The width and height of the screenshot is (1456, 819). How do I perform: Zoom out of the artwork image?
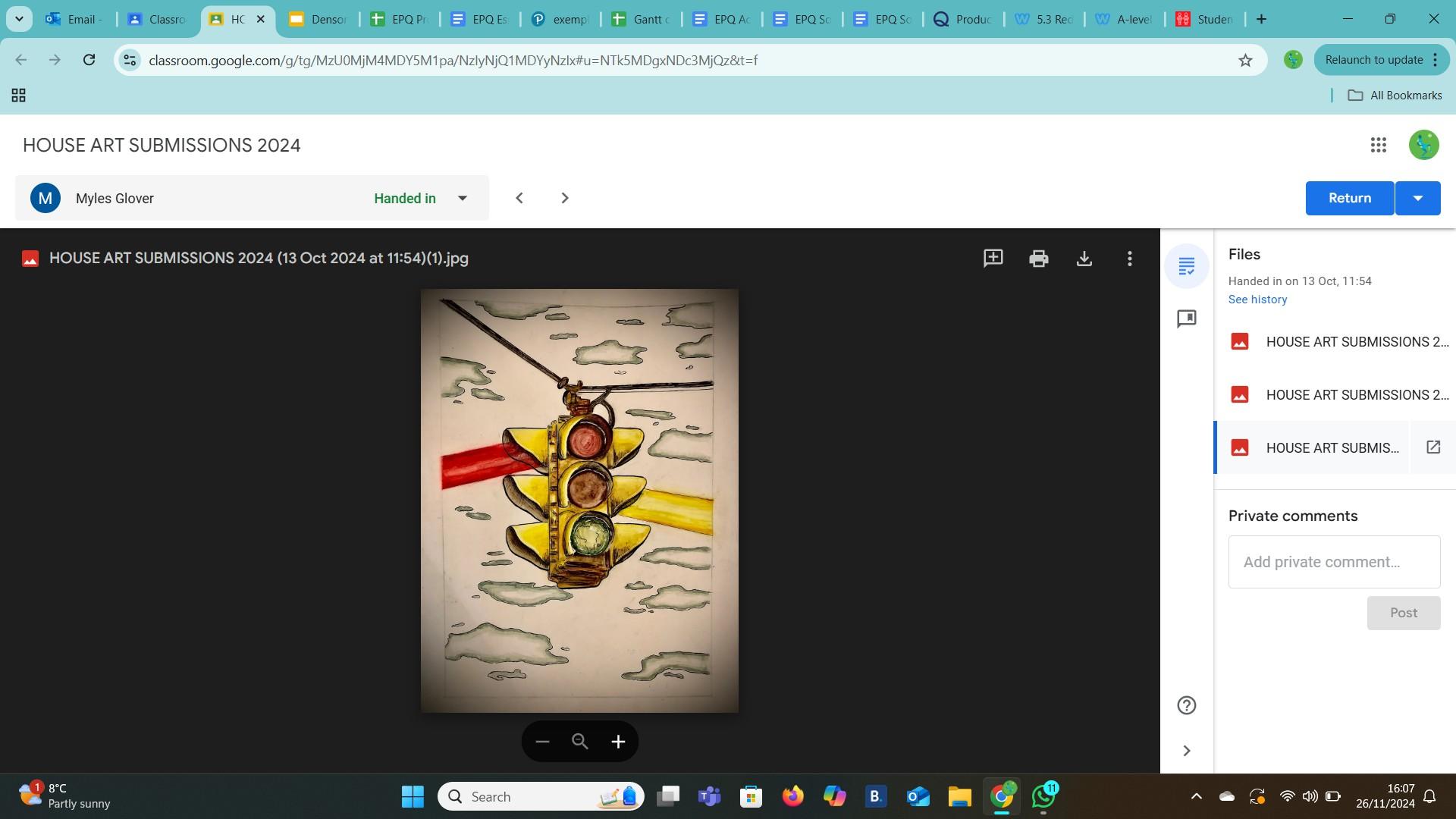(x=542, y=742)
